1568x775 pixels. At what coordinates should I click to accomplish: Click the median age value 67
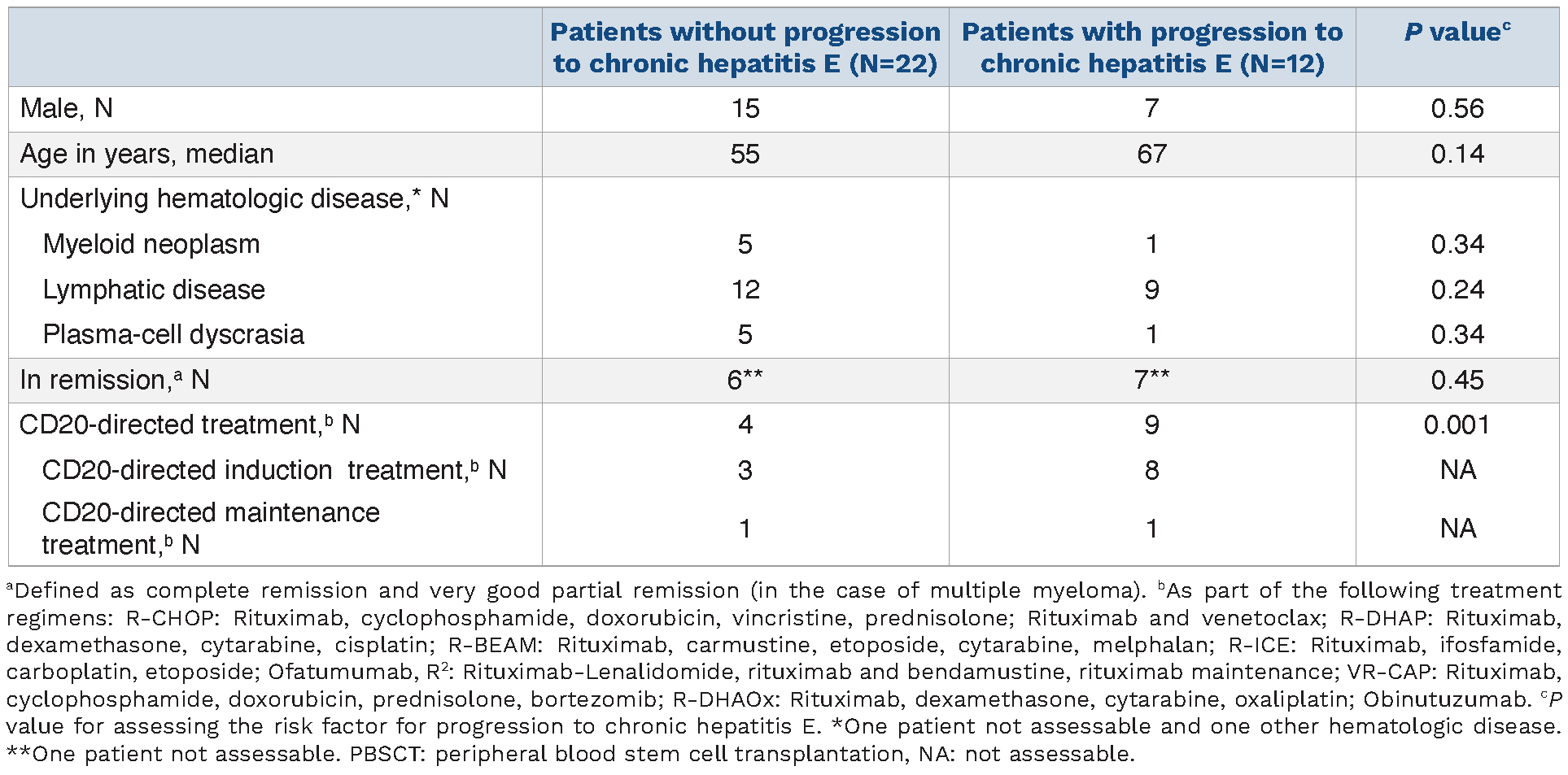point(1151,154)
